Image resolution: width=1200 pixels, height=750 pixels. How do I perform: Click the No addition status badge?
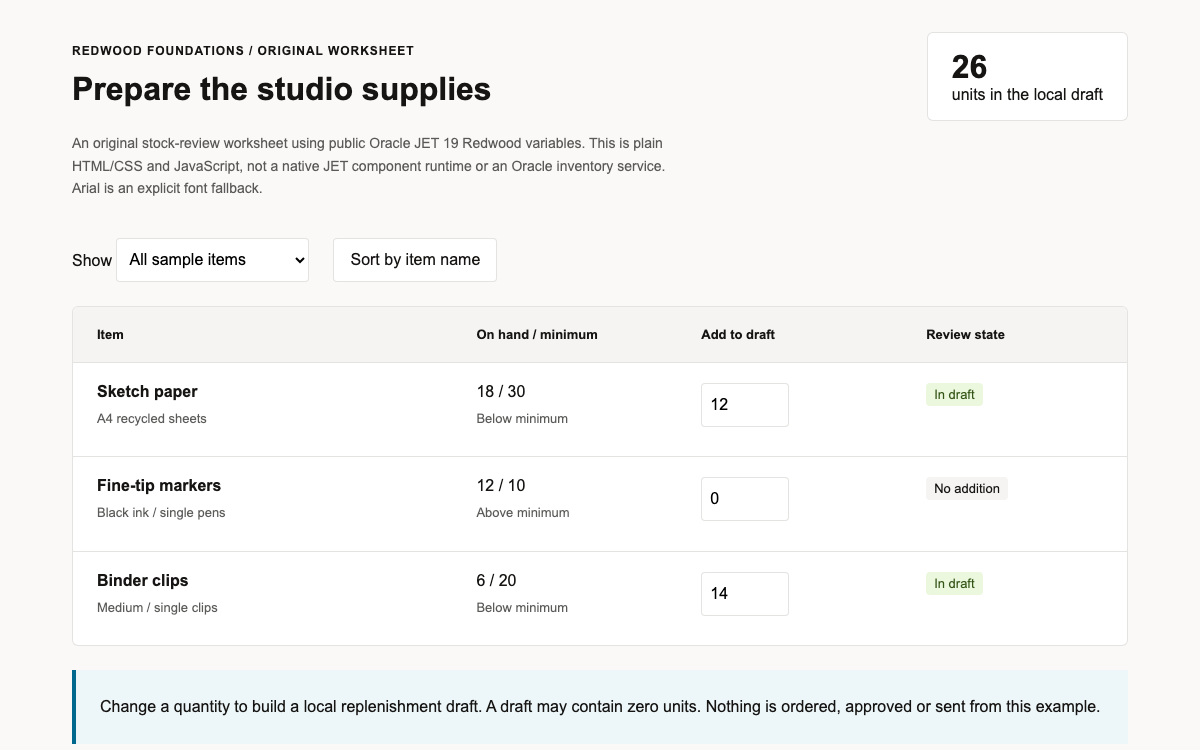pyautogui.click(x=967, y=489)
